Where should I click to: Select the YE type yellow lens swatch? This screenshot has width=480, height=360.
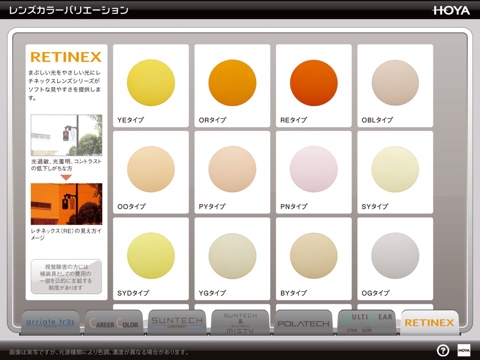point(151,85)
